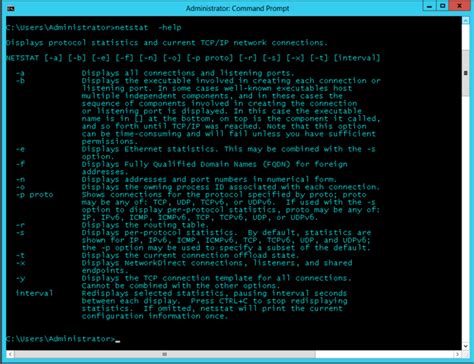Click the '-e' option label

(20, 149)
